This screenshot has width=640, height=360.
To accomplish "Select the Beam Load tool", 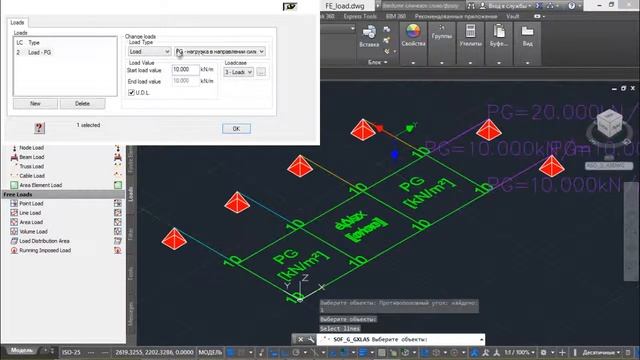I will coord(31,157).
